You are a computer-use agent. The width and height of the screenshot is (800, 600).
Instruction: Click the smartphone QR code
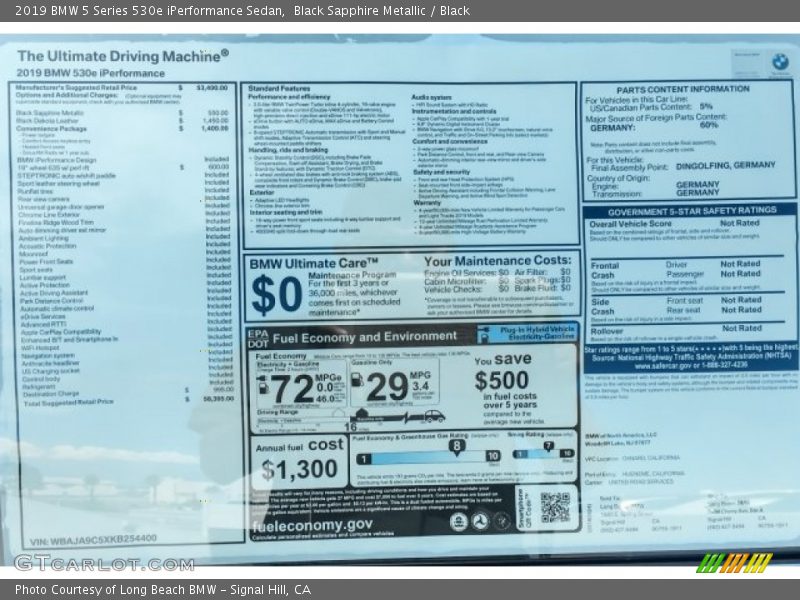(x=555, y=507)
